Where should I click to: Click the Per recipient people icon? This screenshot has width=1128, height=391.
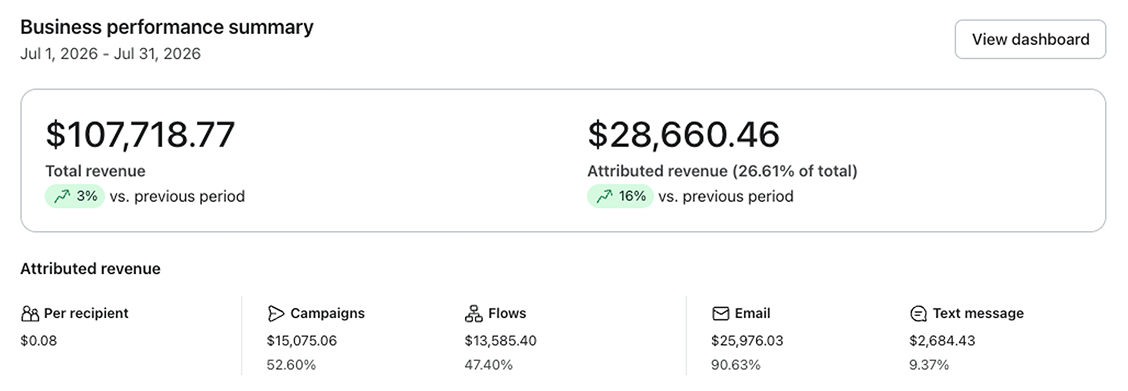pos(29,313)
